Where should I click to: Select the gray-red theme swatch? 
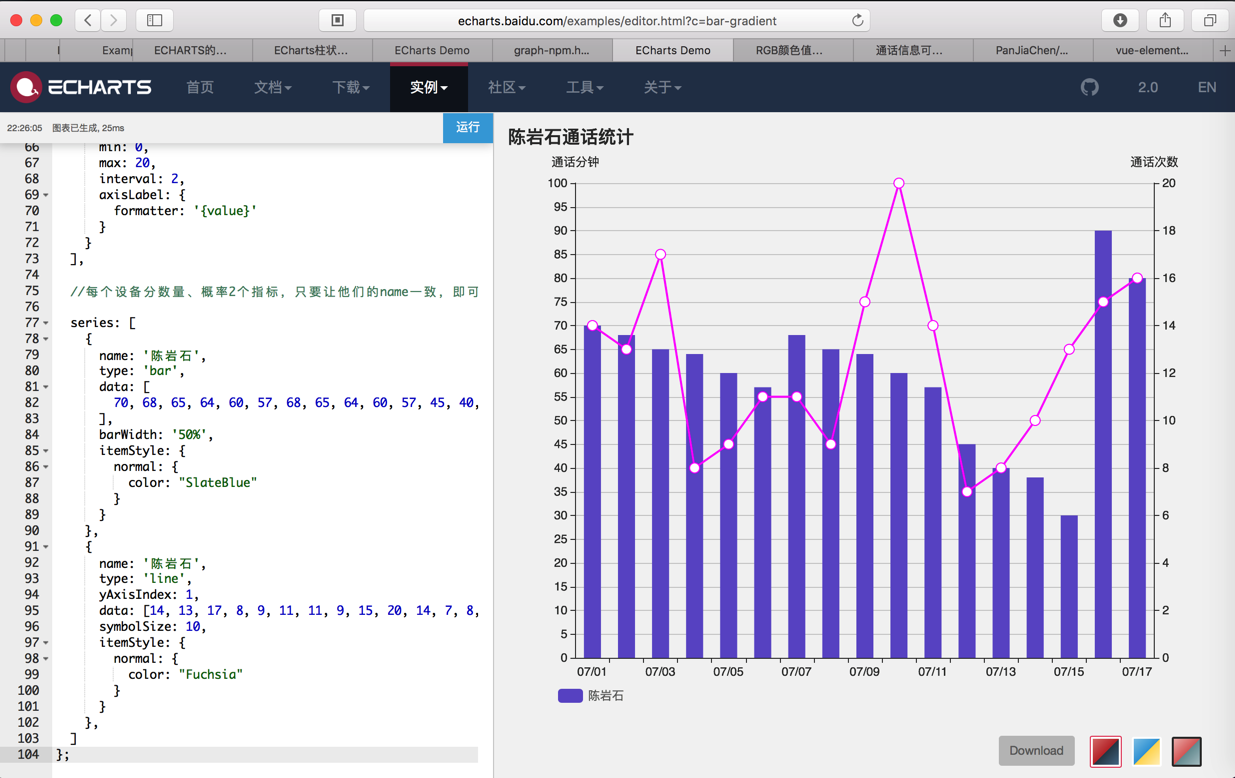click(x=1187, y=751)
